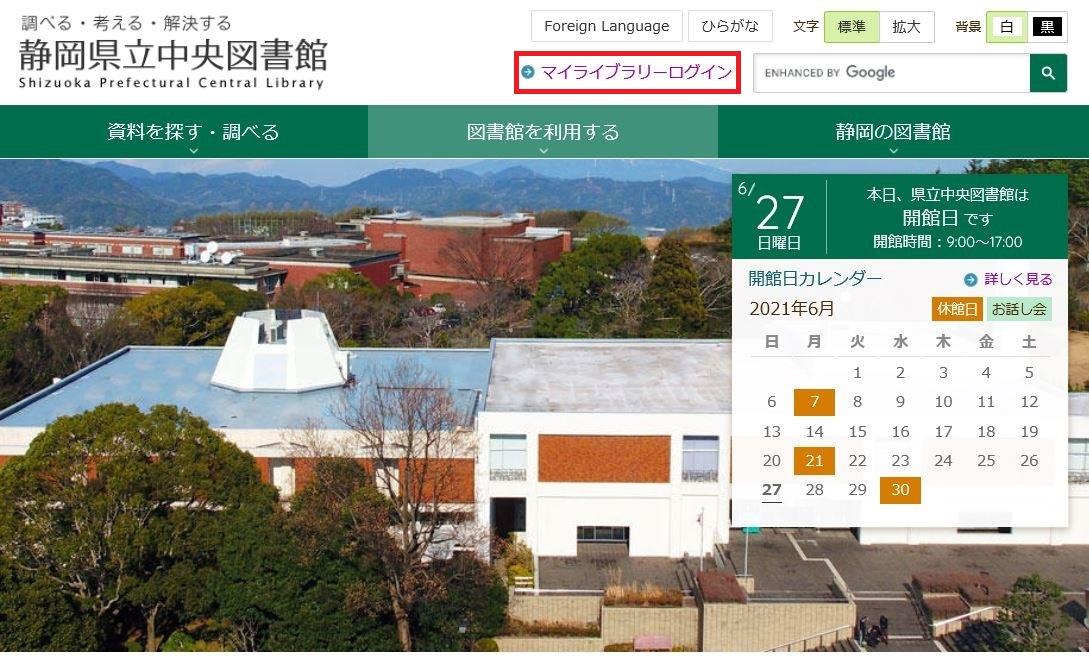Select day 12 in the calendar
The width and height of the screenshot is (1089, 671).
pyautogui.click(x=1029, y=401)
